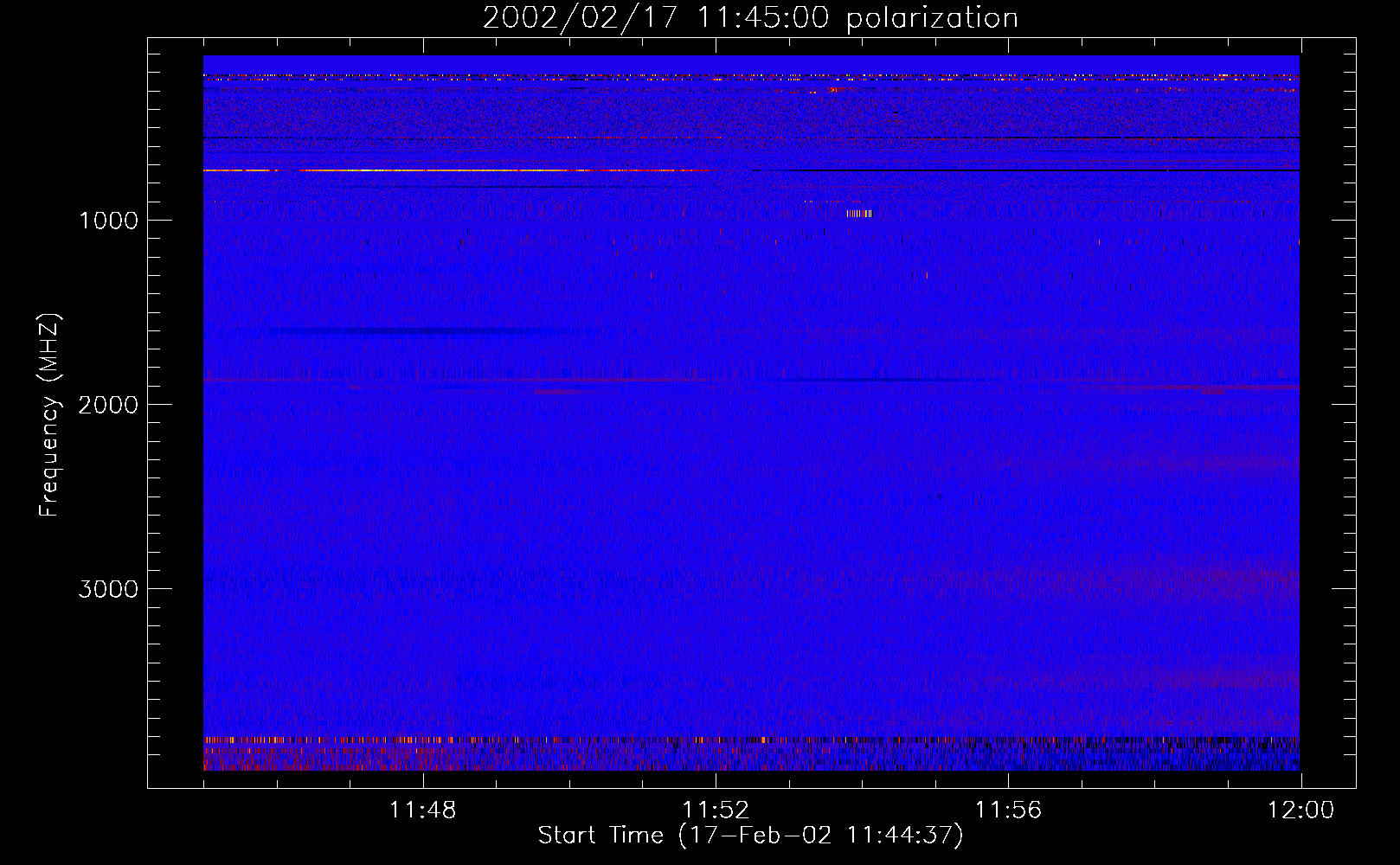Click the 3000 frequency tick label
The height and width of the screenshot is (865, 1400).
(108, 589)
